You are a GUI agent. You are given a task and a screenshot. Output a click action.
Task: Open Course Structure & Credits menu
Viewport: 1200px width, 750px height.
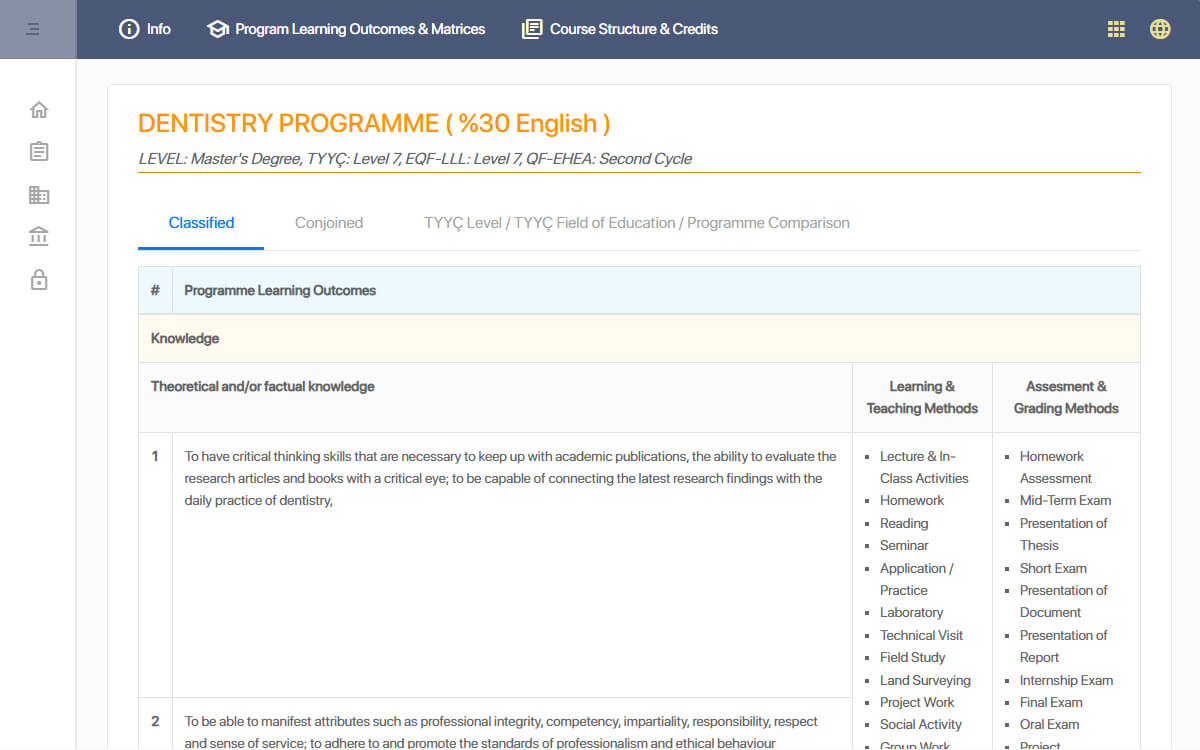[620, 29]
